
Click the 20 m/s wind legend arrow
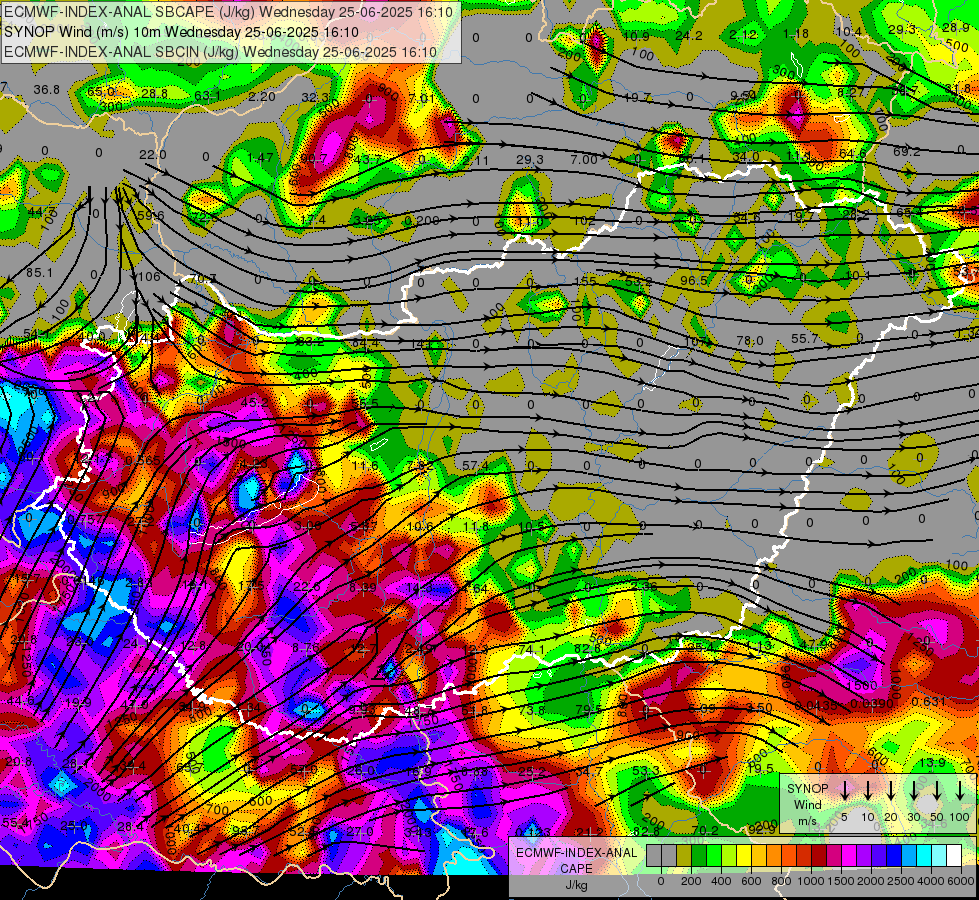891,791
